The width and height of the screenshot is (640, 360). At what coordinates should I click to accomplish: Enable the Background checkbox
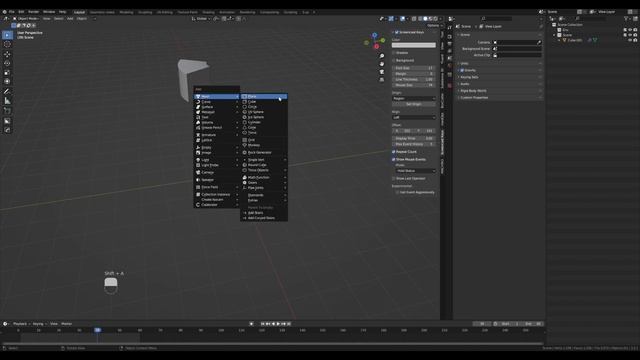click(394, 60)
